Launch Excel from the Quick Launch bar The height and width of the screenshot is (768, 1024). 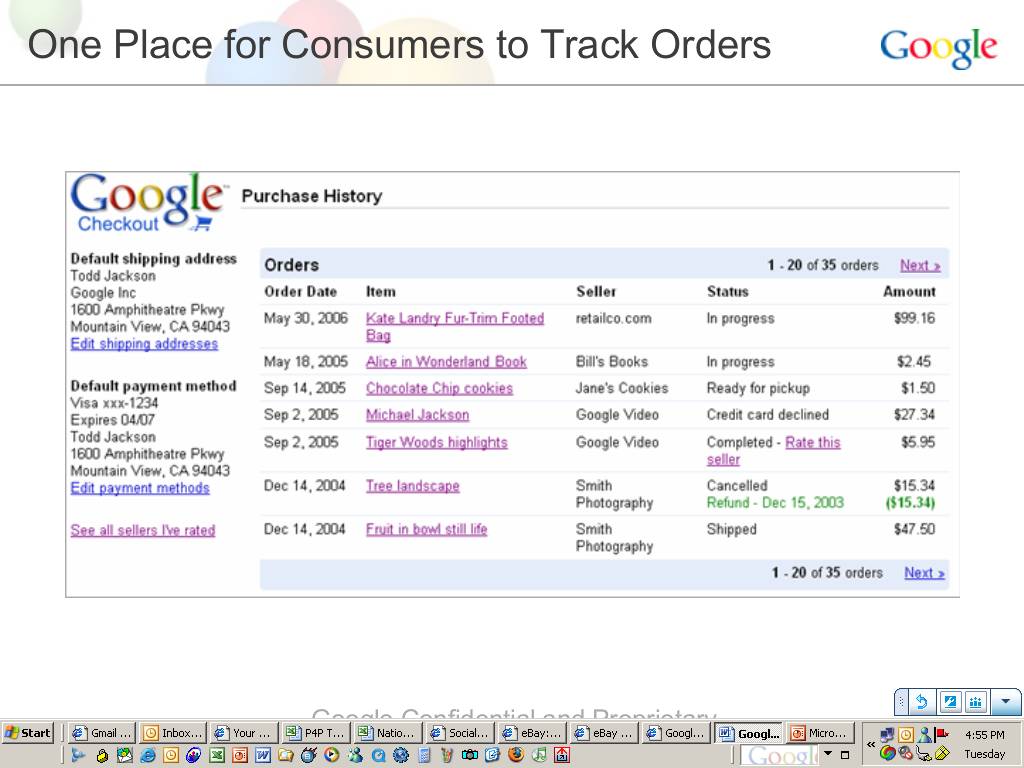[217, 756]
